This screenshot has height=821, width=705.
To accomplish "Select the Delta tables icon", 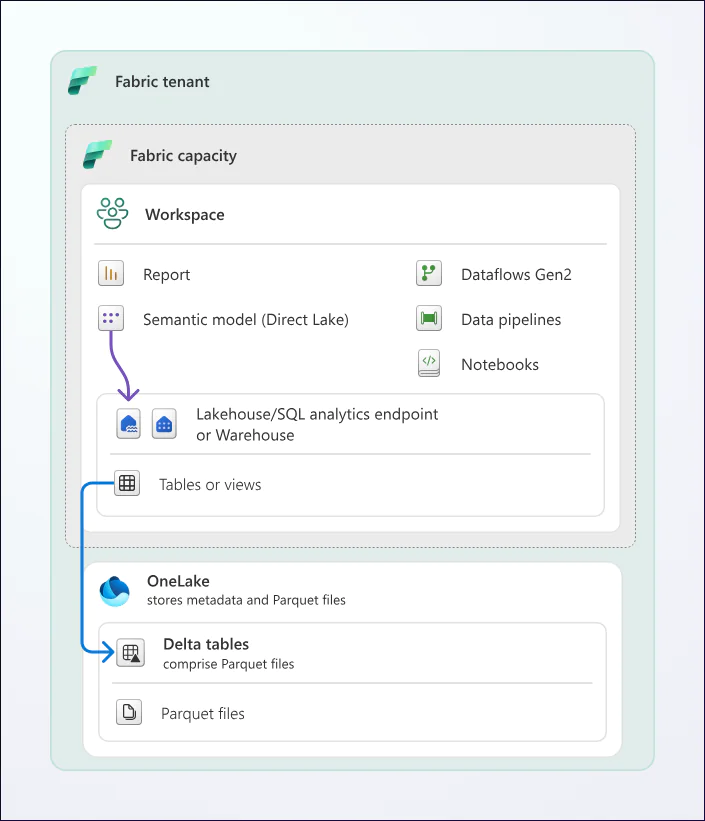I will (x=130, y=653).
